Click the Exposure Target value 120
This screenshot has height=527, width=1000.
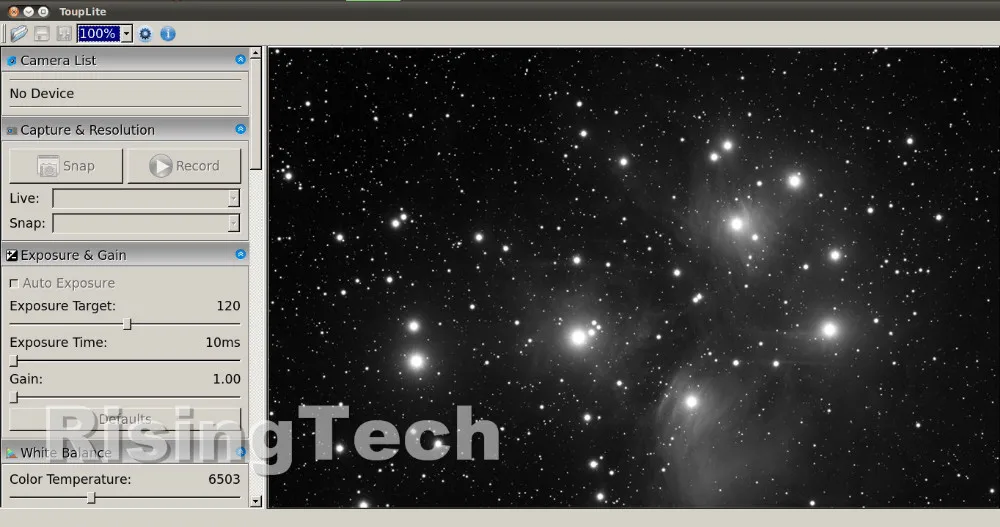click(228, 306)
